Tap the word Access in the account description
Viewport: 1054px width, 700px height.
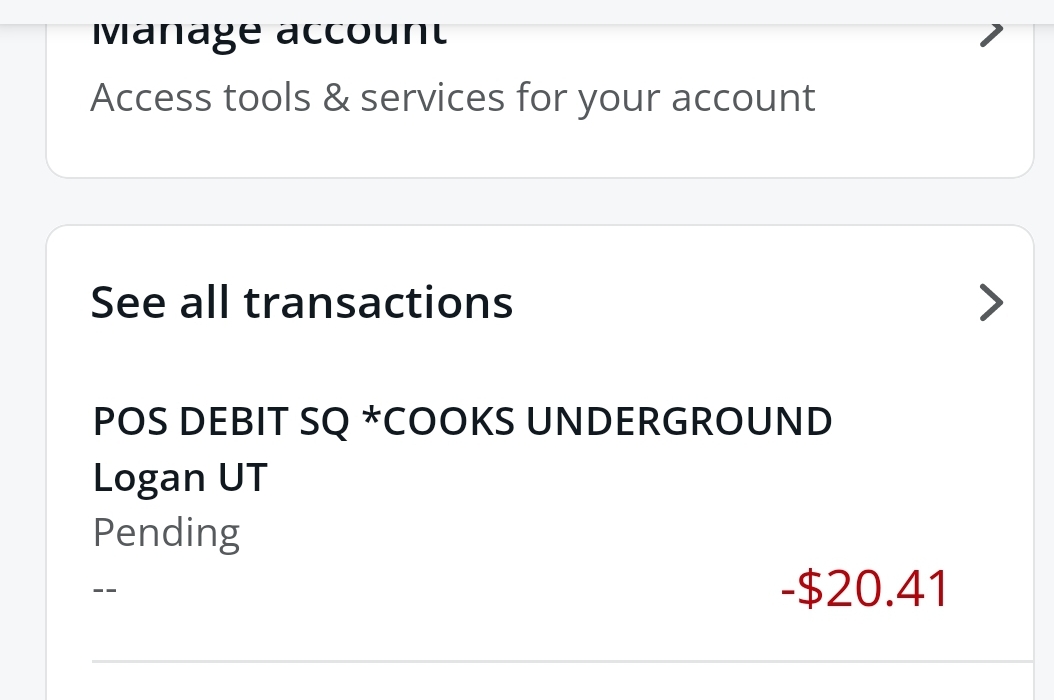(150, 98)
